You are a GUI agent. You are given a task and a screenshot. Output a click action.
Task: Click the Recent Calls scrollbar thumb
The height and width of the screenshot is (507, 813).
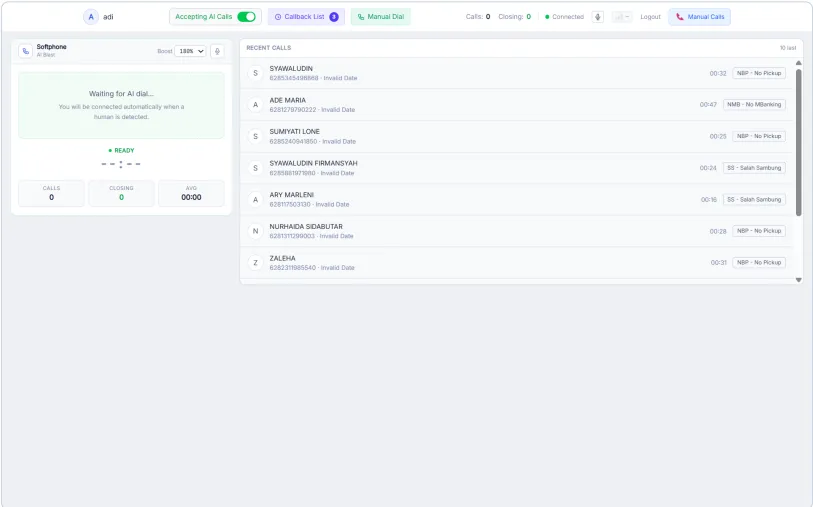(798, 142)
